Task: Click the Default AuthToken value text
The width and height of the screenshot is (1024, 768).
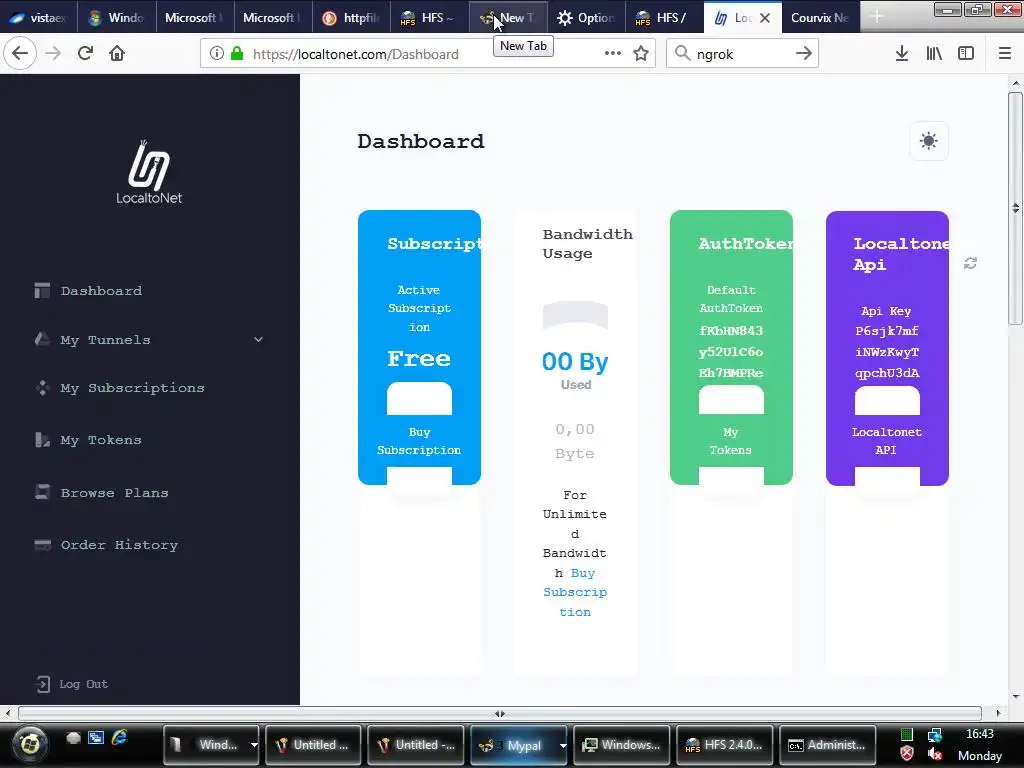Action: point(731,352)
